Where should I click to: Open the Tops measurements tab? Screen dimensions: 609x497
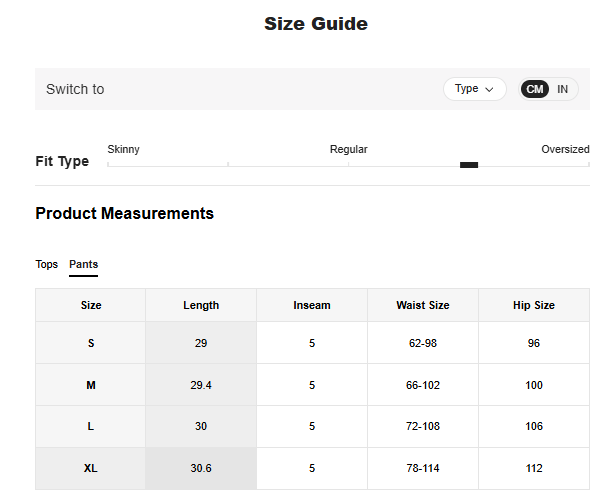[47, 264]
